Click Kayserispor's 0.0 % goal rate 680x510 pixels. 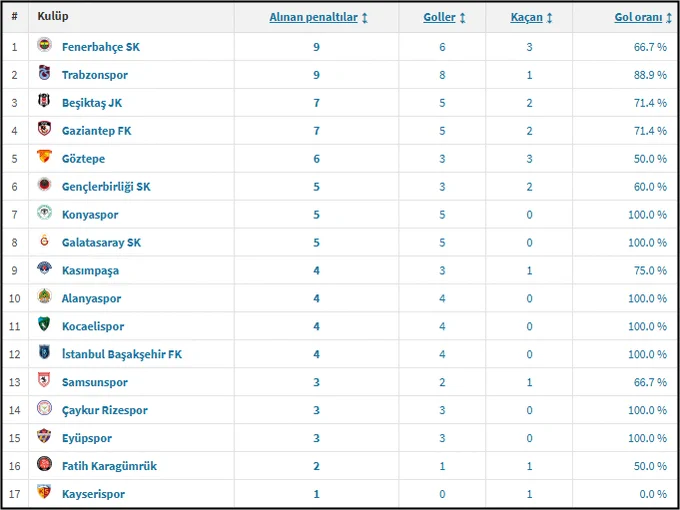(654, 494)
